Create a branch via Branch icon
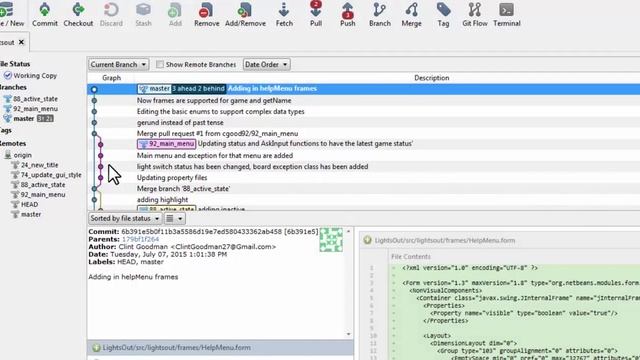 (x=380, y=14)
